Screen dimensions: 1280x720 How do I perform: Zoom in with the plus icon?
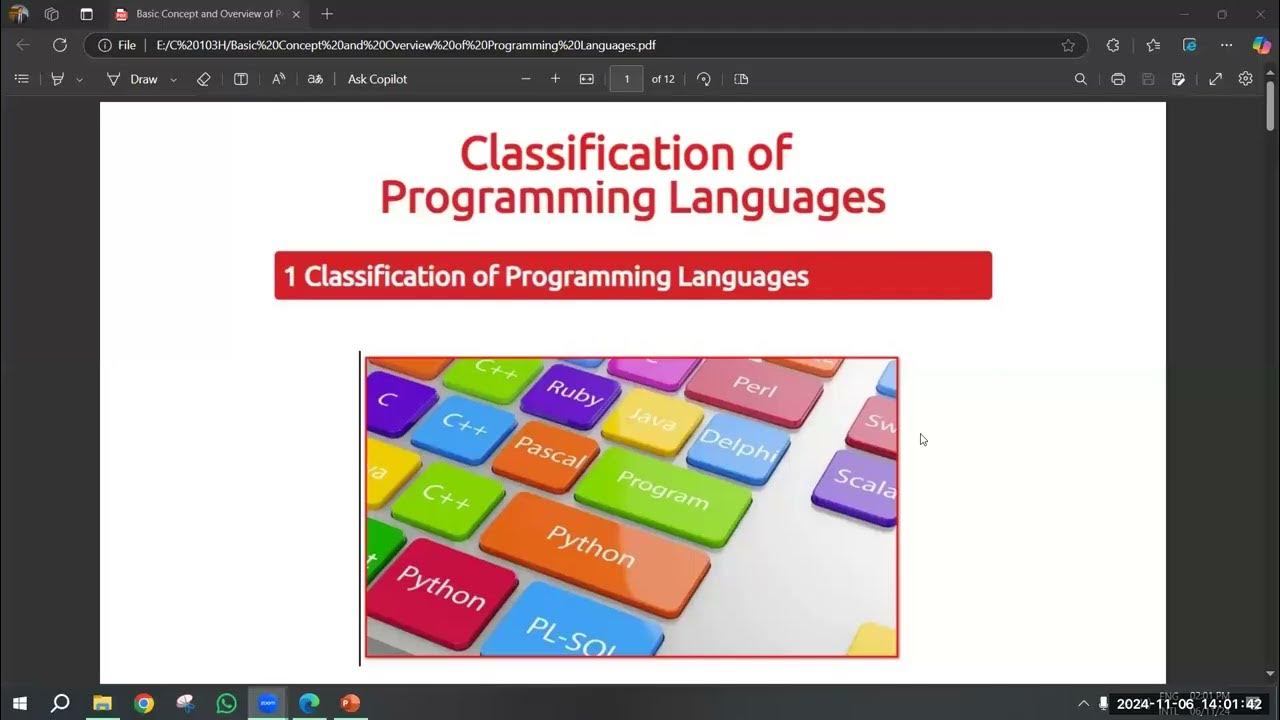555,79
